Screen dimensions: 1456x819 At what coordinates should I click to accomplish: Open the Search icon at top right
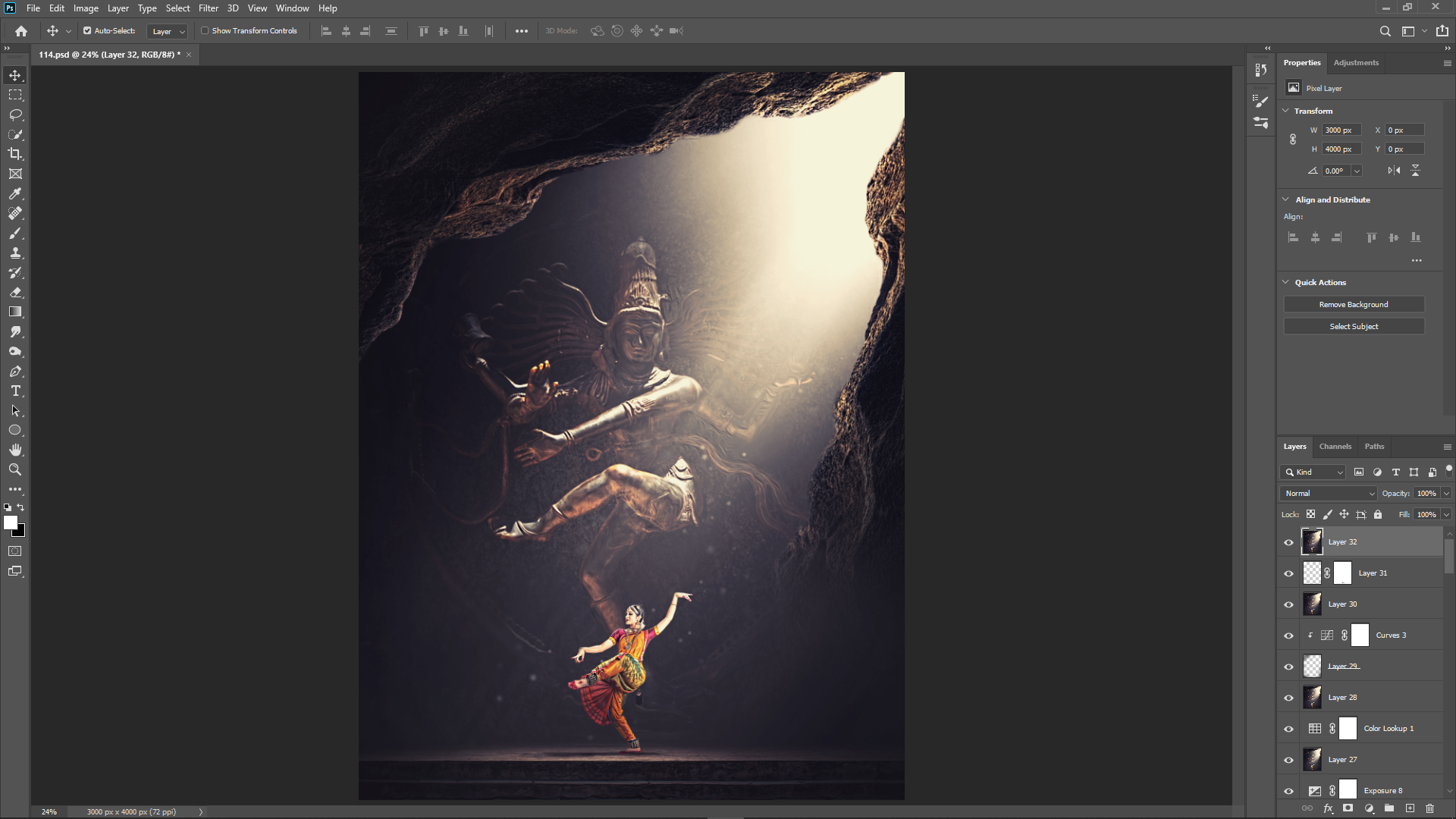[1385, 31]
